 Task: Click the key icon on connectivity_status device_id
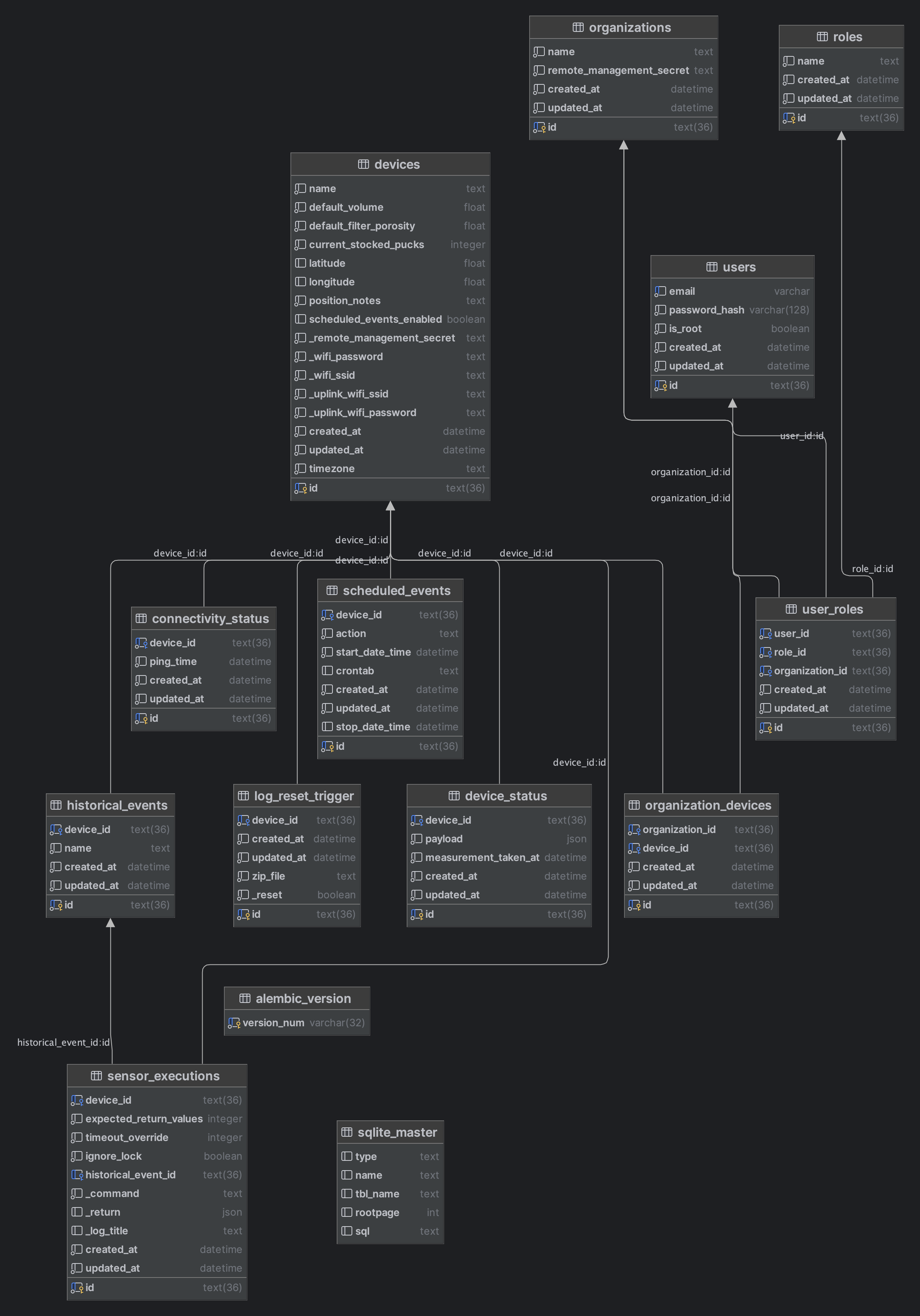(x=142, y=642)
